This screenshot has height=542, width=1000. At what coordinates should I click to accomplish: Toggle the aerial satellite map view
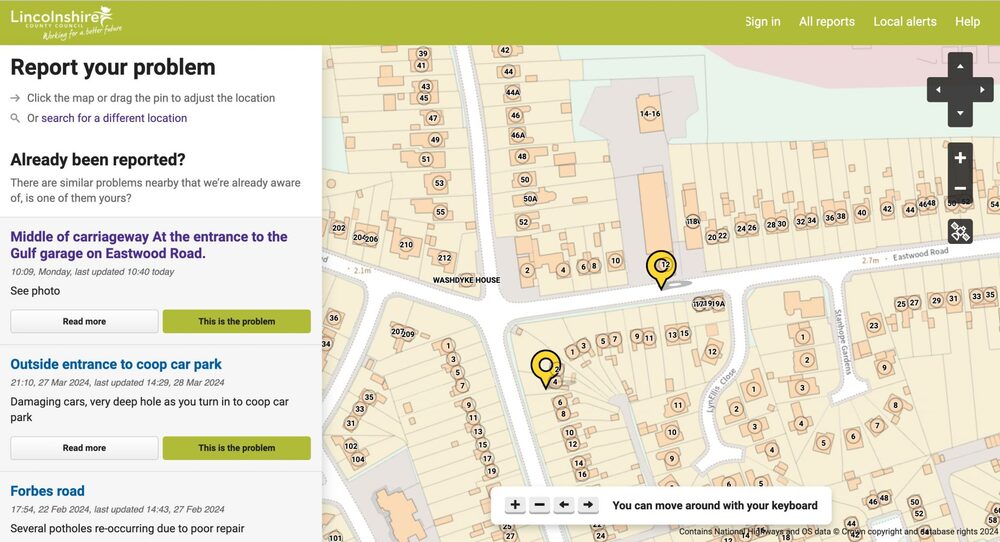tap(960, 232)
